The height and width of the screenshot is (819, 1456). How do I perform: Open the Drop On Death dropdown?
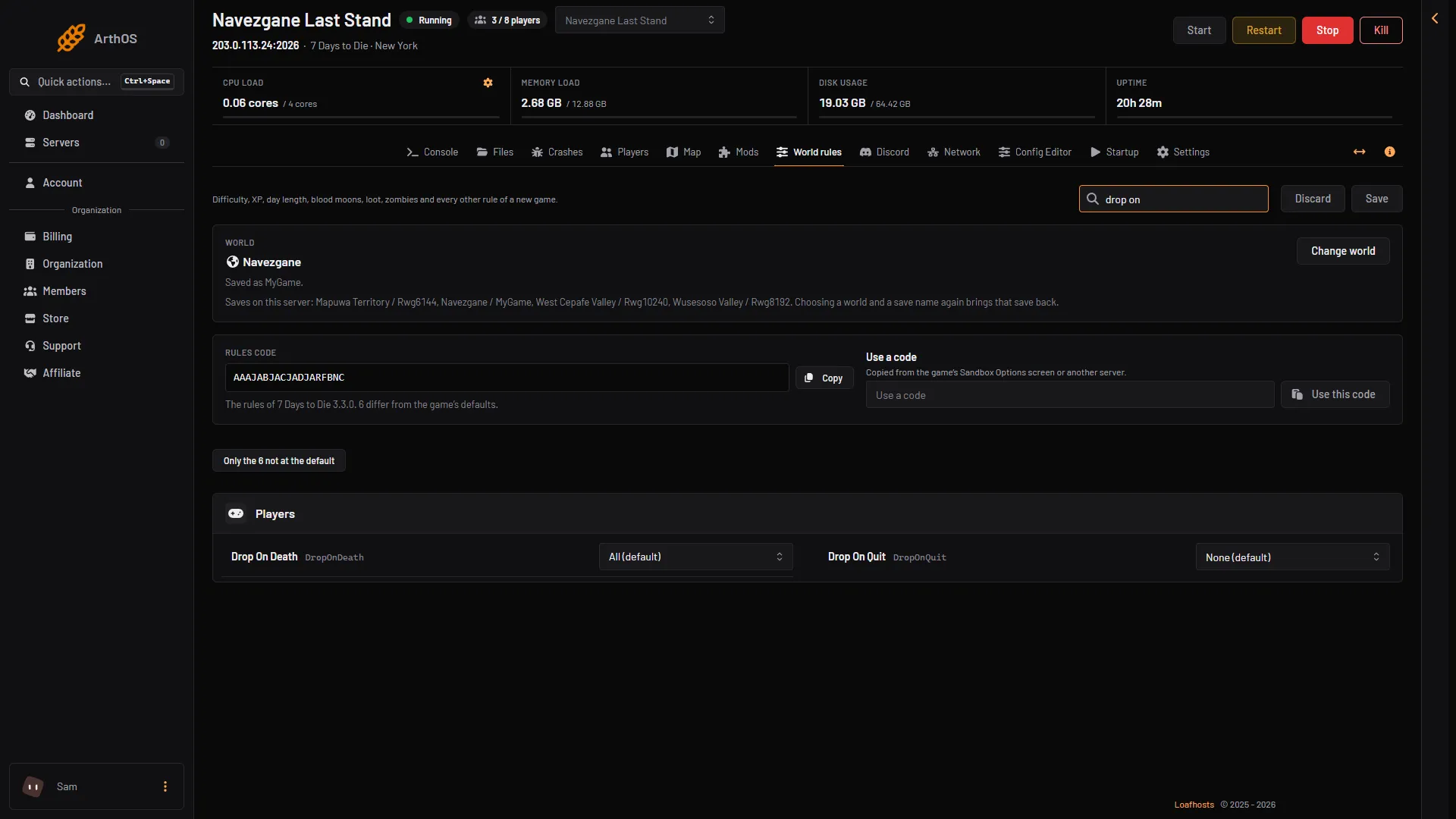click(x=695, y=557)
